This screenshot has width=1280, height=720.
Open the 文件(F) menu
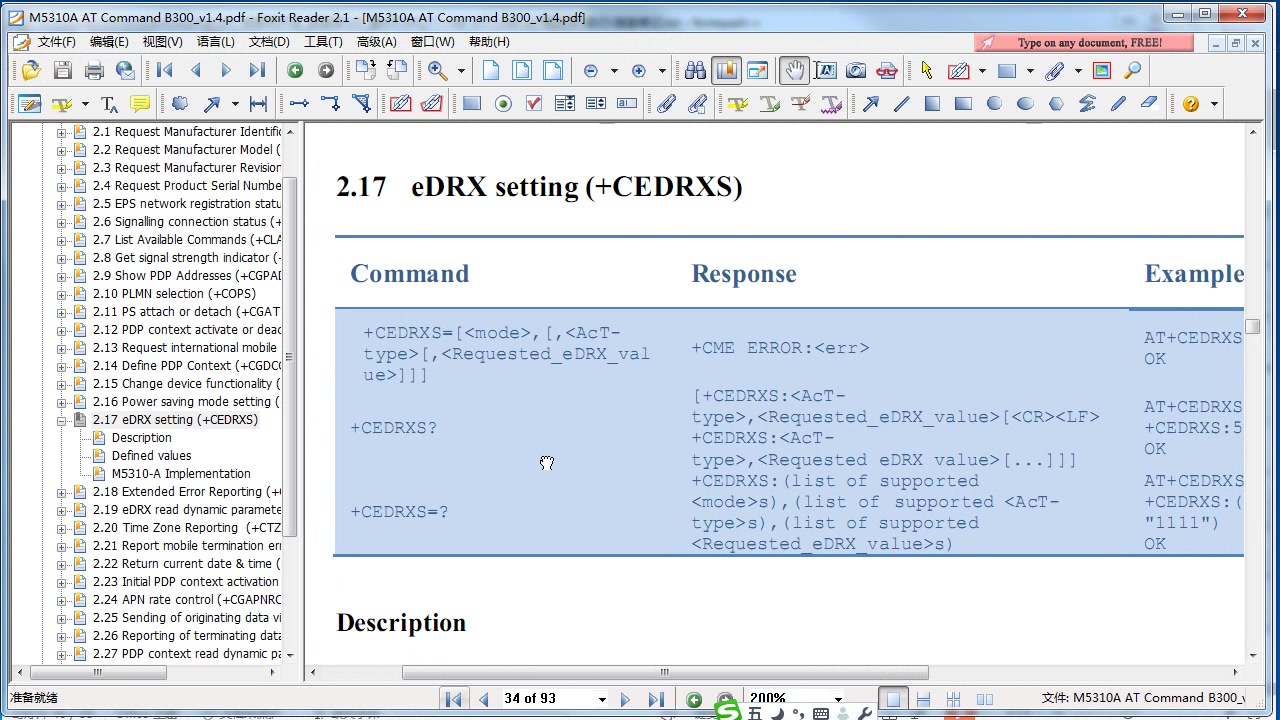tap(56, 42)
